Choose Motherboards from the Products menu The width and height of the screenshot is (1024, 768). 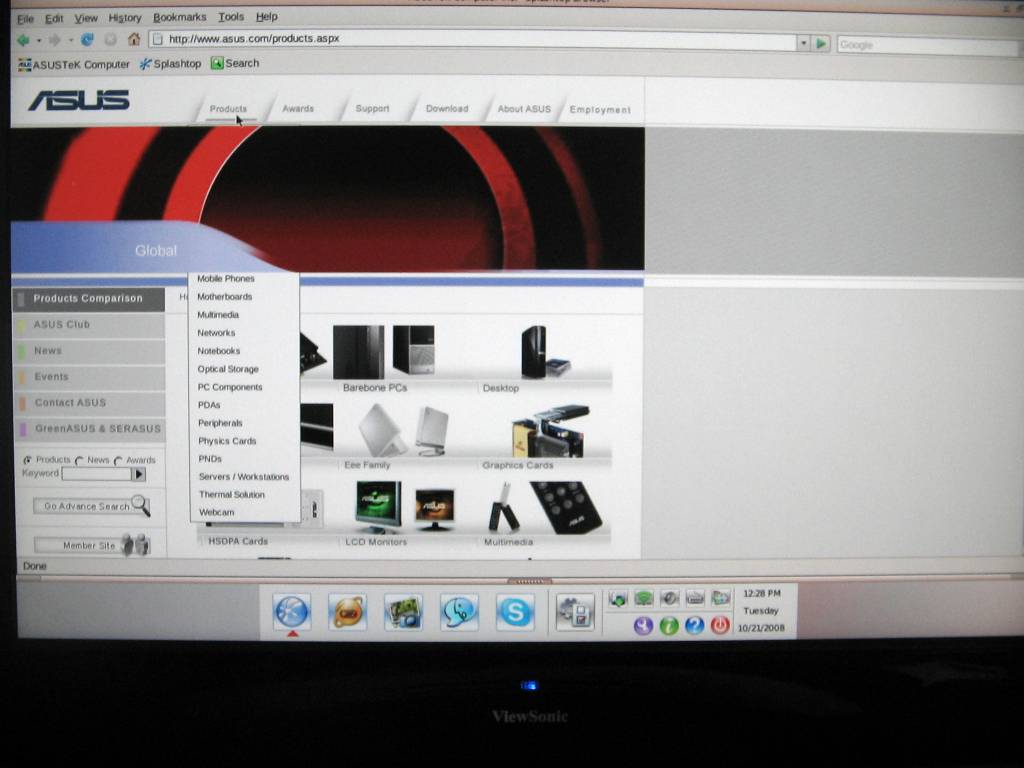225,296
